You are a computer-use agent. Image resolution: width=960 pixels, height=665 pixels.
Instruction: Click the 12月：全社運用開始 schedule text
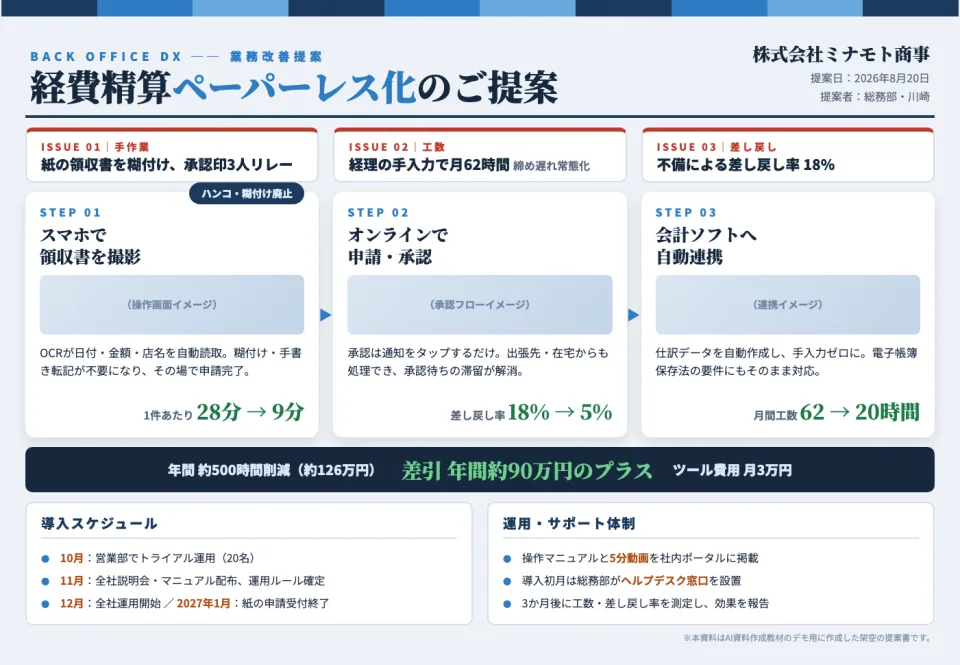(x=110, y=603)
